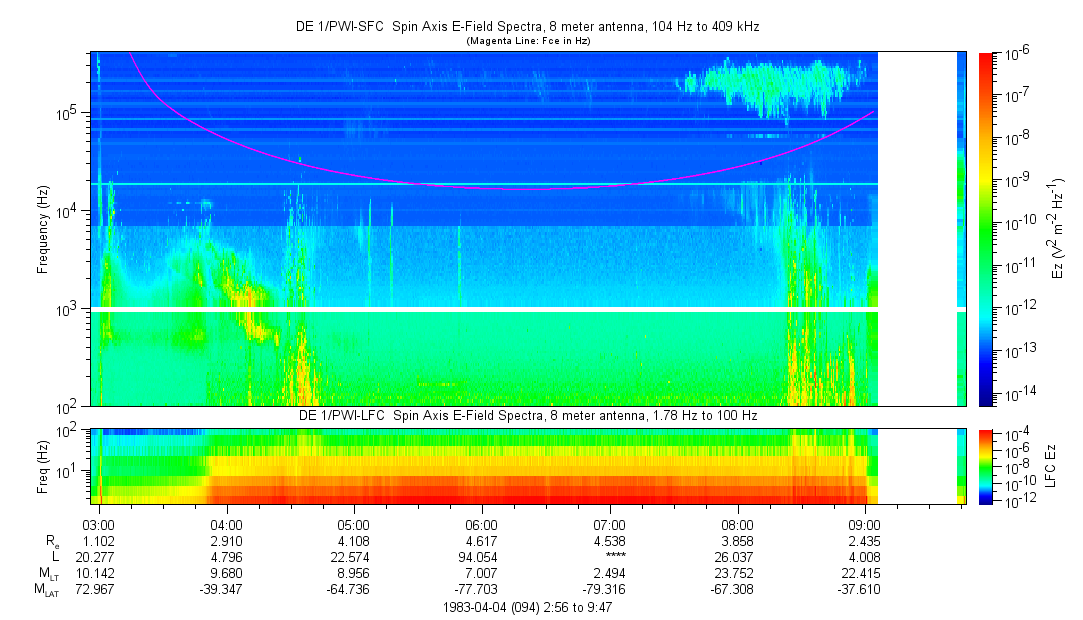Screen dimensions: 1083x620
Task: Click the '****' L value under 07:00
Action: point(615,556)
